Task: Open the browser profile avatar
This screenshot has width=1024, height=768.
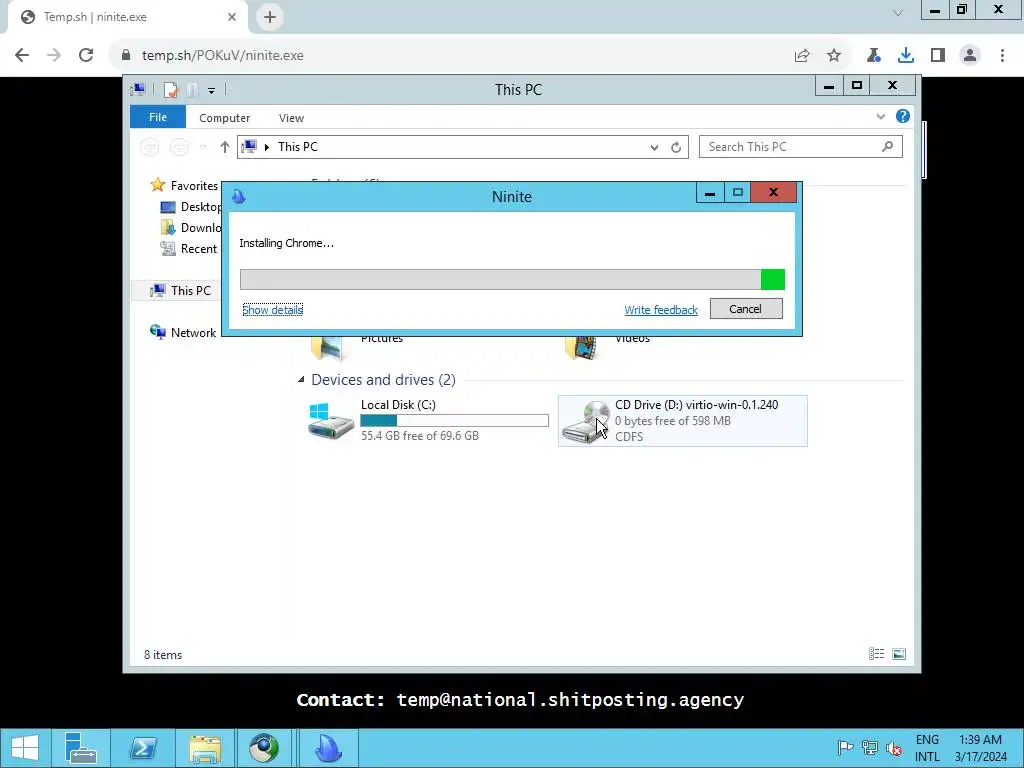Action: tap(970, 56)
